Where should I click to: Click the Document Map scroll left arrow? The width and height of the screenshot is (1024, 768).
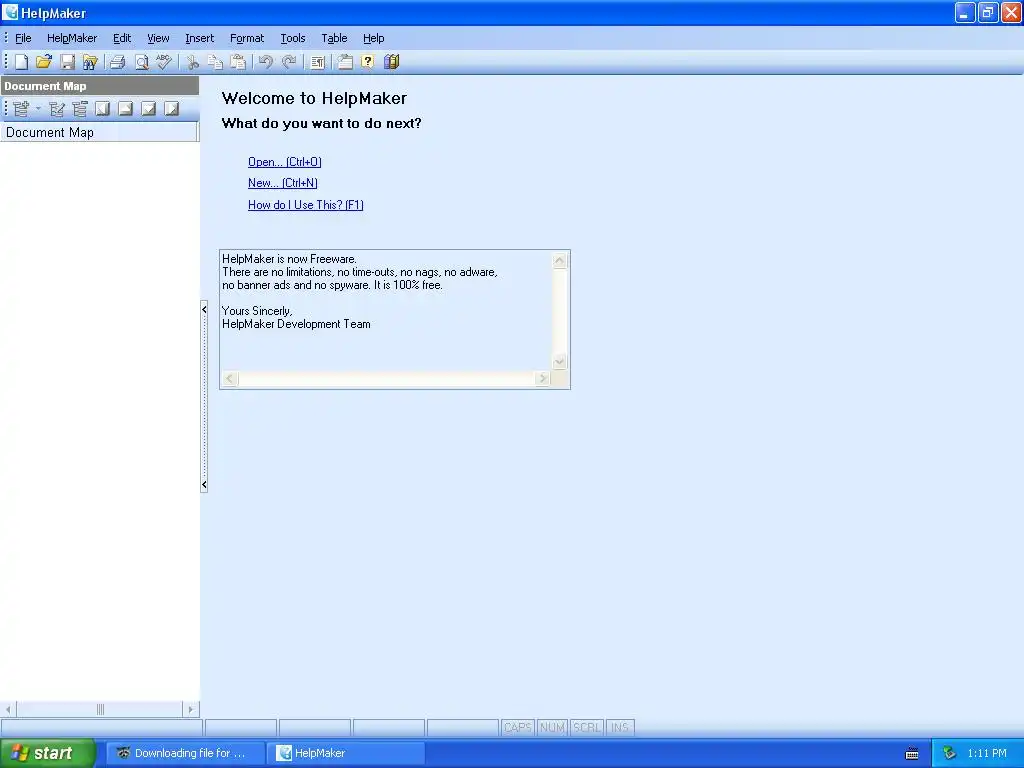pos(8,709)
